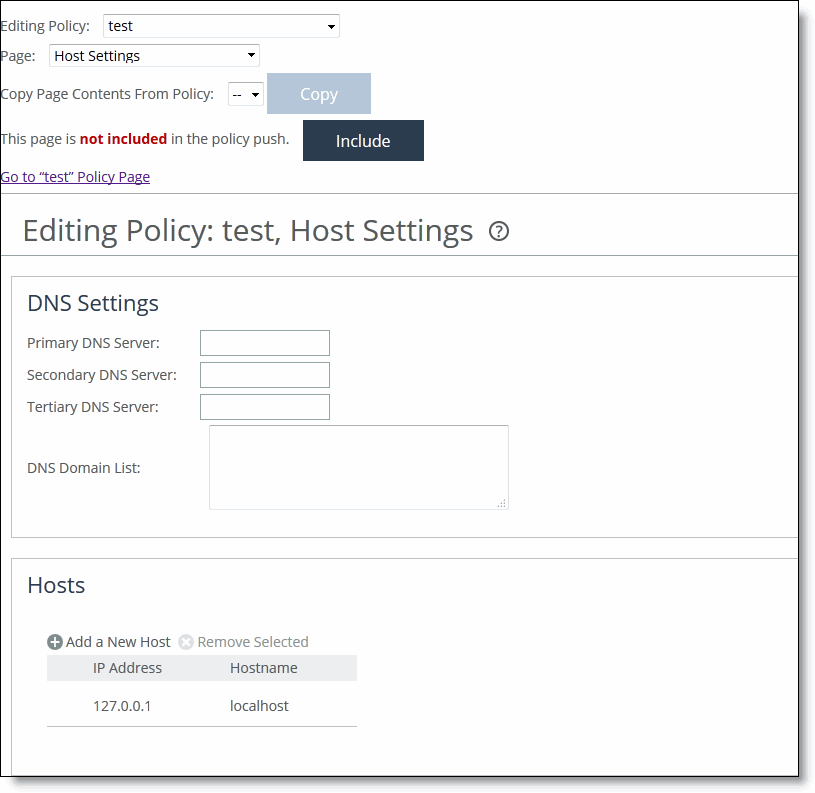This screenshot has height=793, width=815.
Task: Expand the Copy Page Contents From Policy dropdown
Action: coord(246,95)
